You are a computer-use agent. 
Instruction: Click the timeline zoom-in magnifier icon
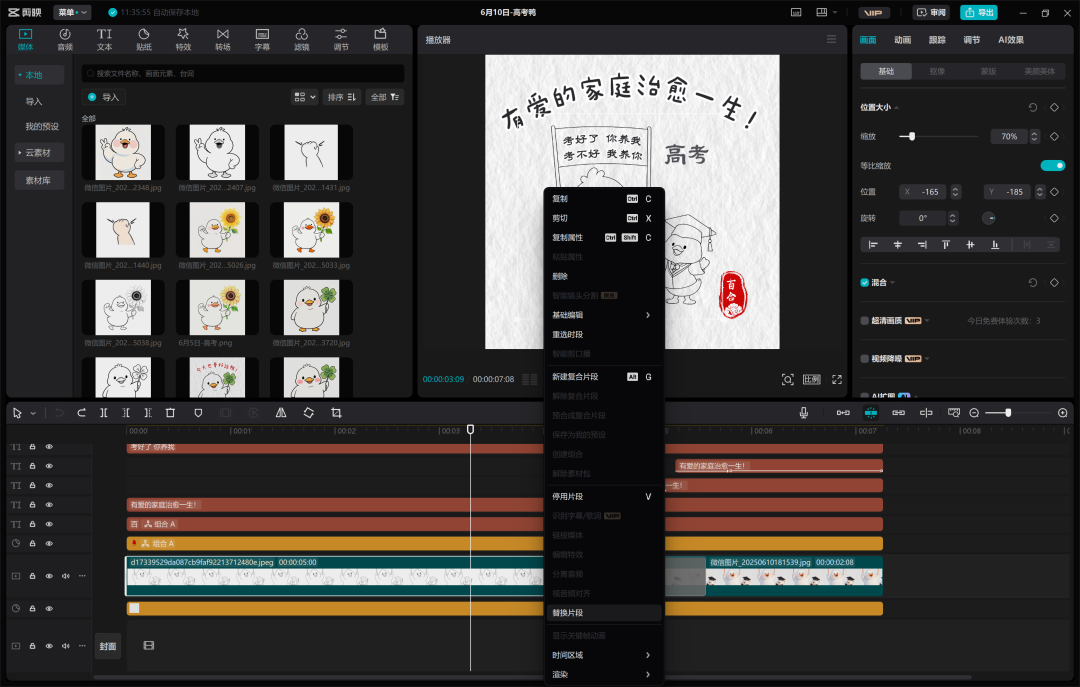coord(1063,413)
